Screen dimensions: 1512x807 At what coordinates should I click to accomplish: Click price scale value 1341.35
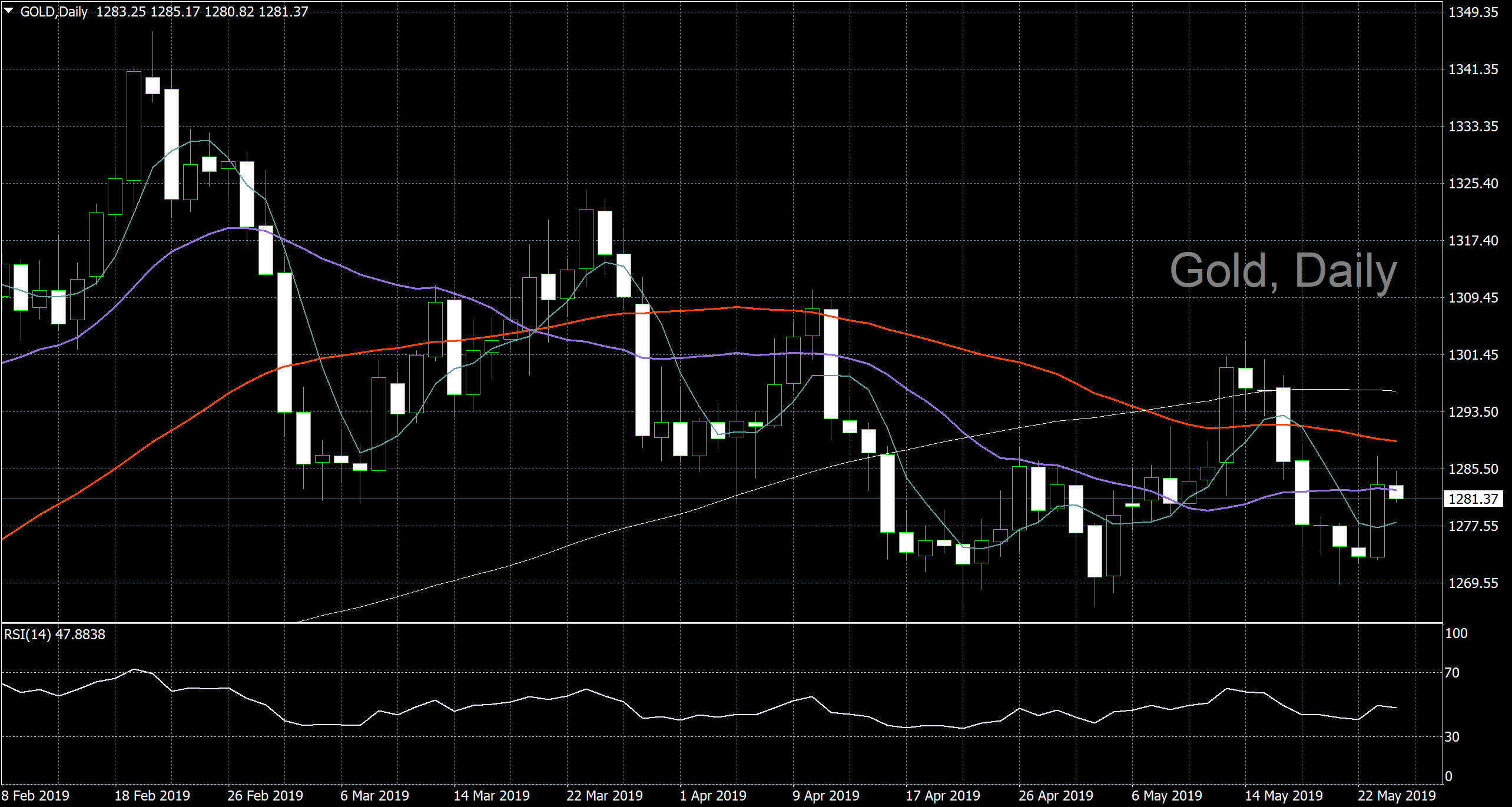click(1473, 69)
